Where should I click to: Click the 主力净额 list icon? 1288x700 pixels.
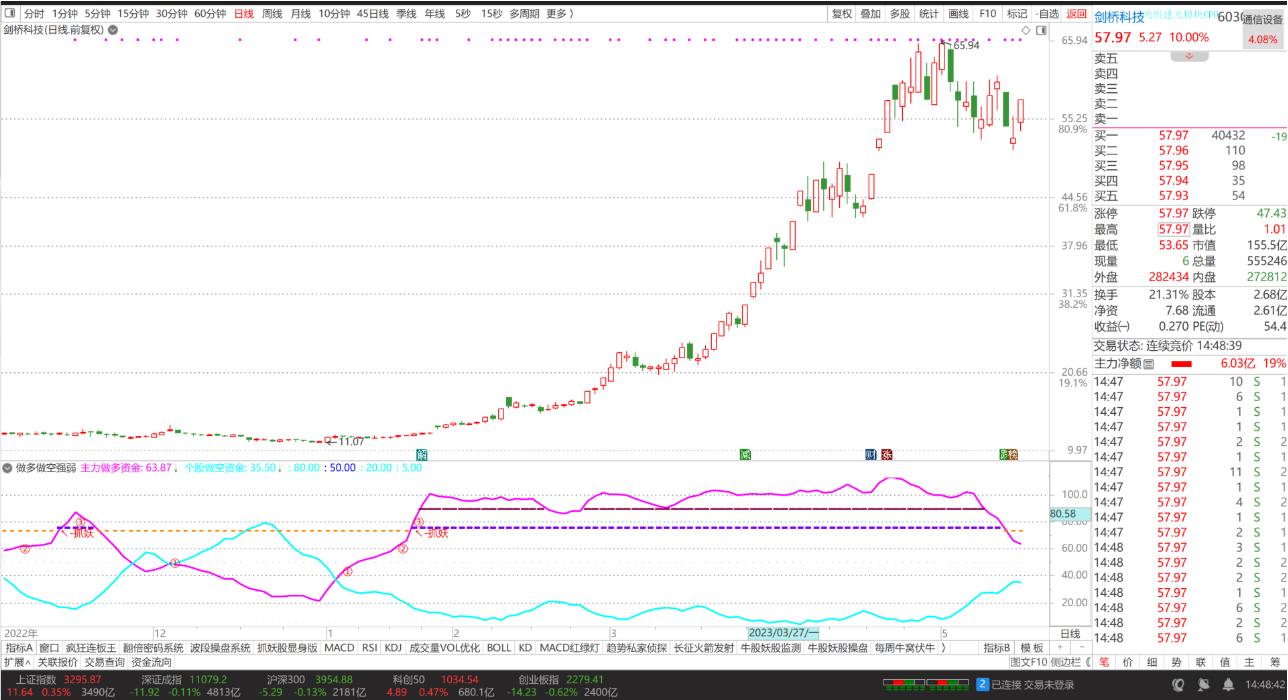(x=1149, y=364)
